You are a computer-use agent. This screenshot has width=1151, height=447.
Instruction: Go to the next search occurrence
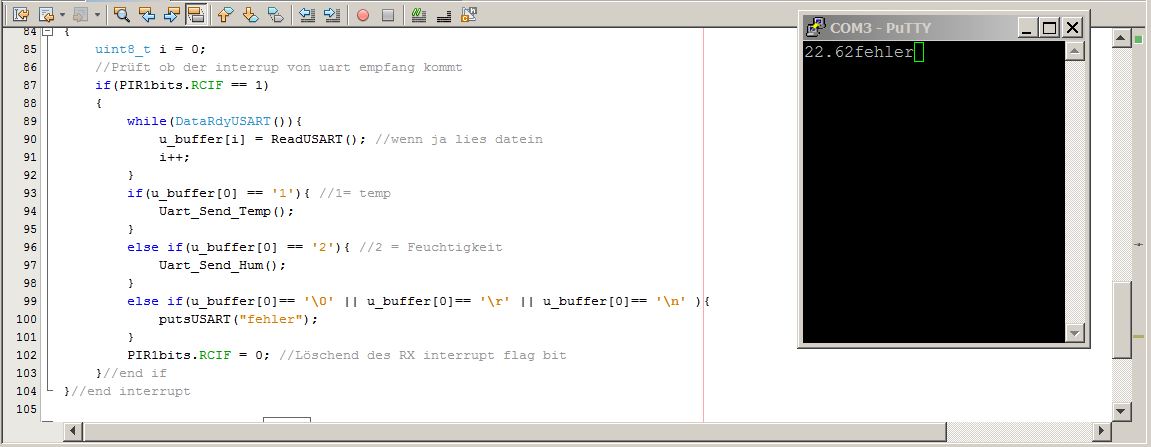(170, 14)
